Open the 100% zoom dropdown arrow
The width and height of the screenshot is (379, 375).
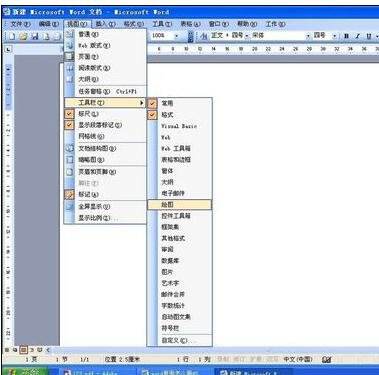177,36
